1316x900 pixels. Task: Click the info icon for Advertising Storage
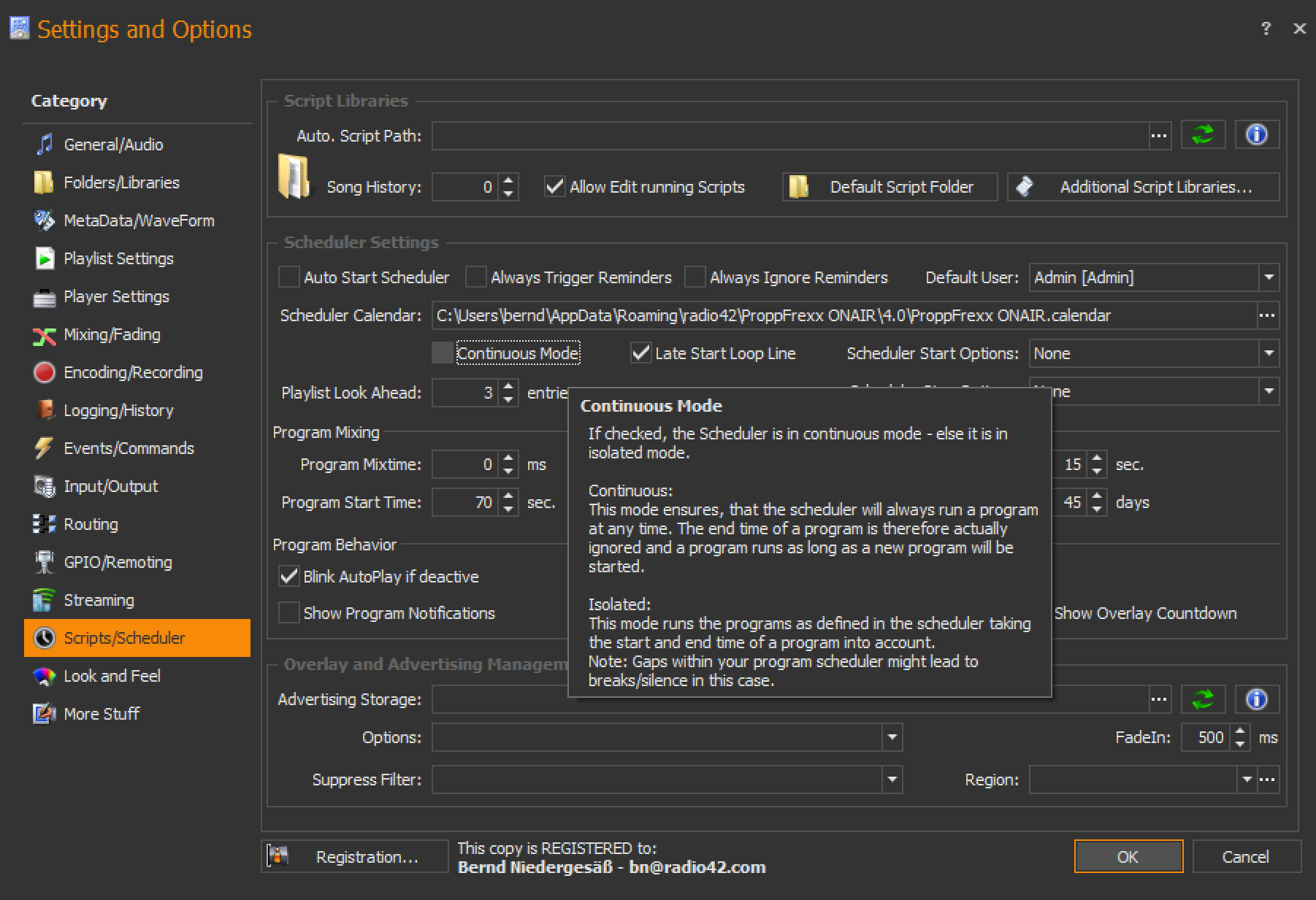point(1256,699)
